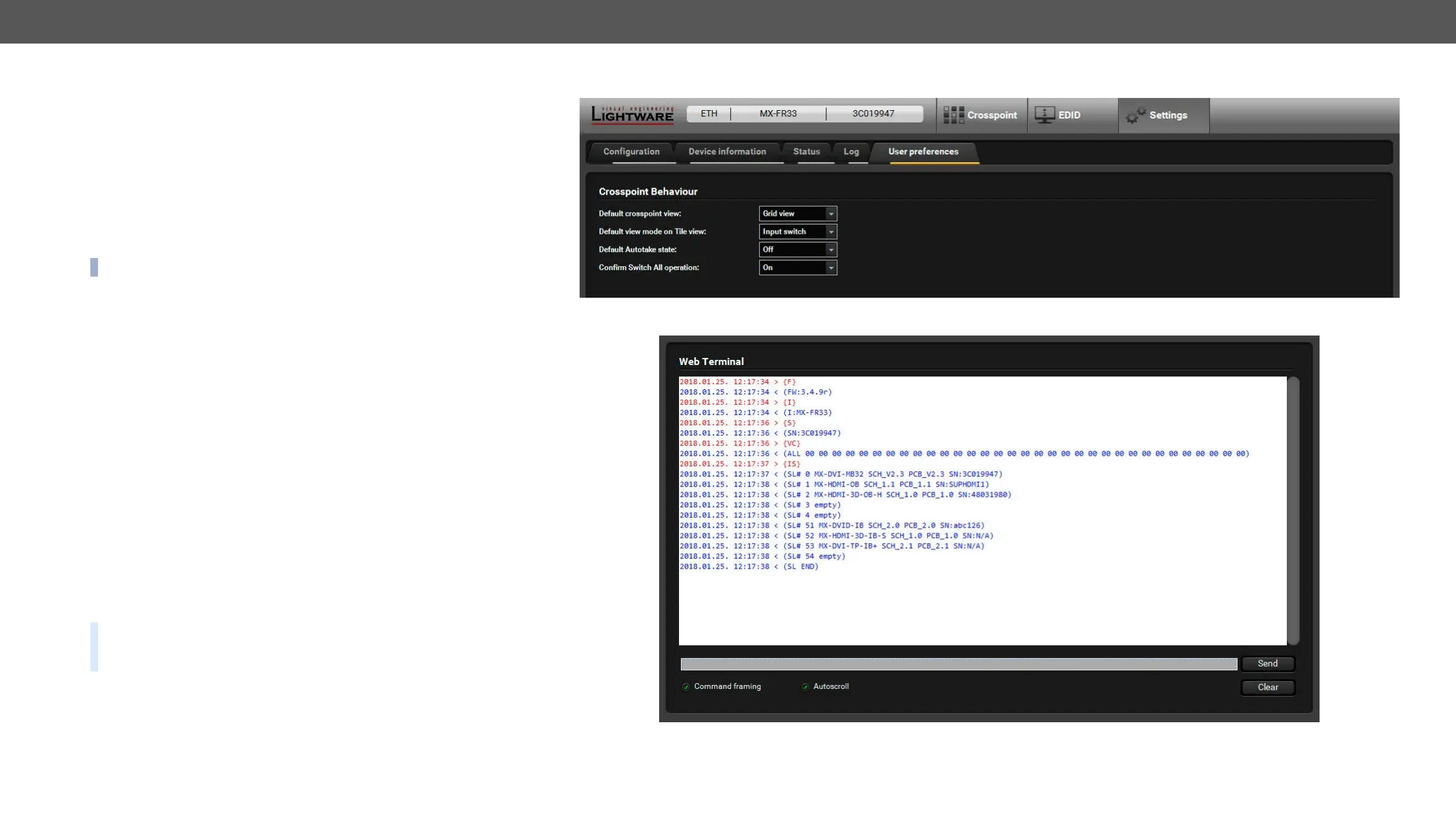Click the ETH connection label
The image size is (1456, 817).
pos(708,114)
